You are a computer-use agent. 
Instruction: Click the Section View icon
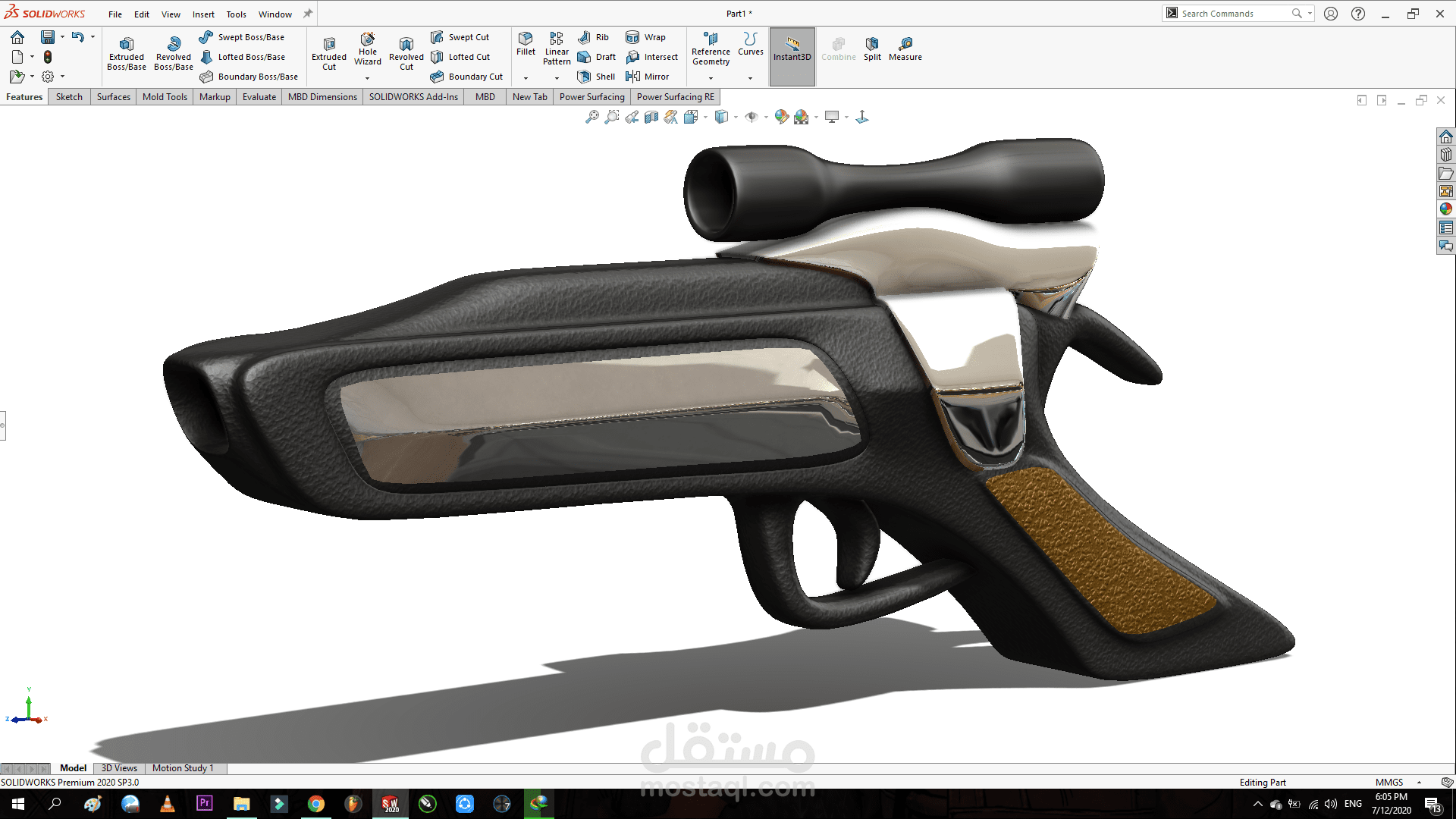pyautogui.click(x=651, y=117)
